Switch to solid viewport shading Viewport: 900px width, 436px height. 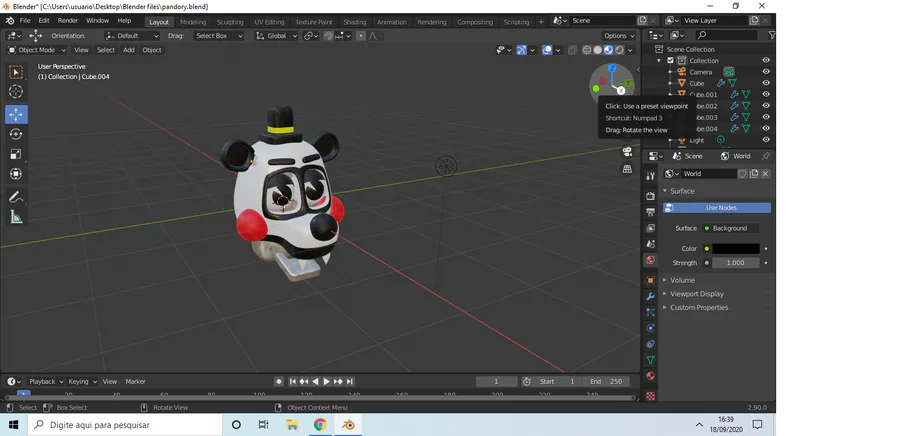point(598,50)
